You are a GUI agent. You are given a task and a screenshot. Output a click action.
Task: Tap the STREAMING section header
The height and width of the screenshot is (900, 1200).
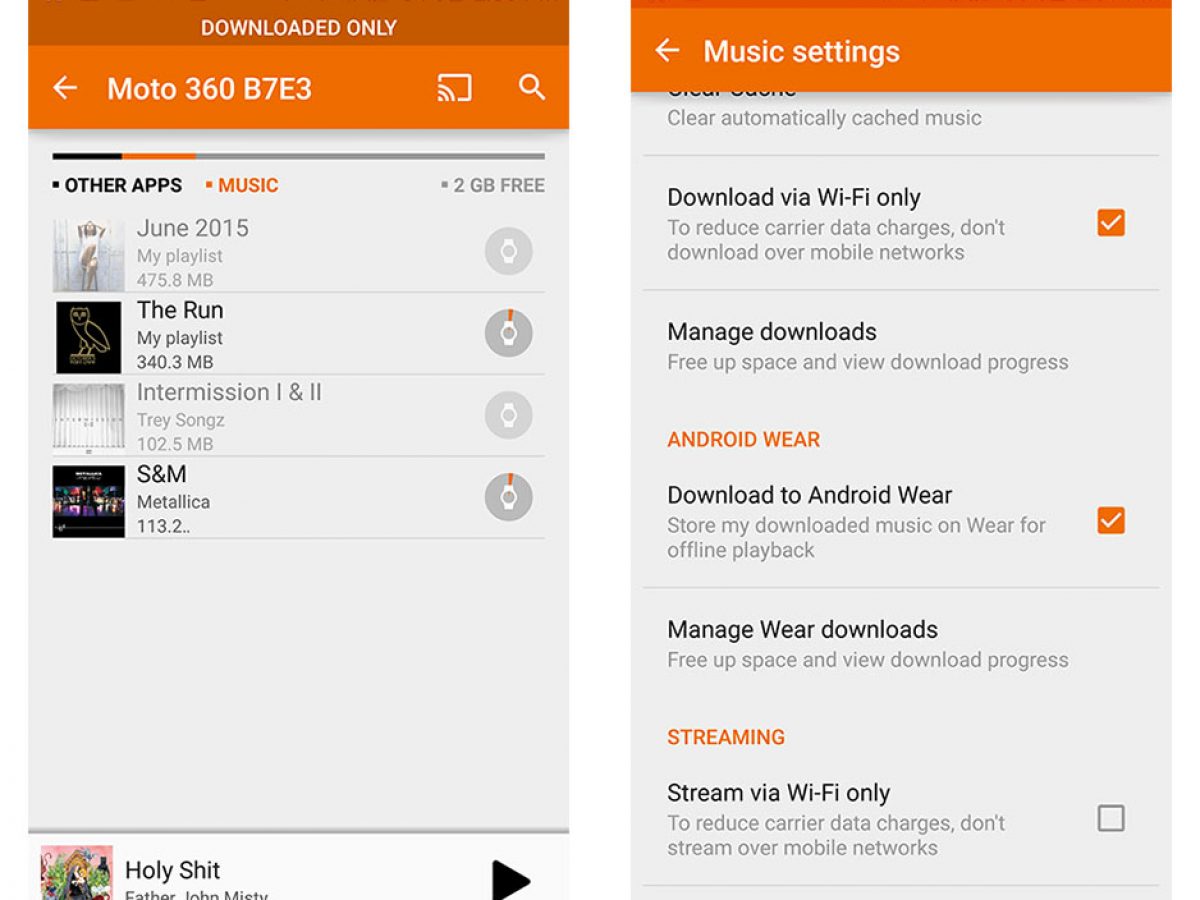click(726, 737)
